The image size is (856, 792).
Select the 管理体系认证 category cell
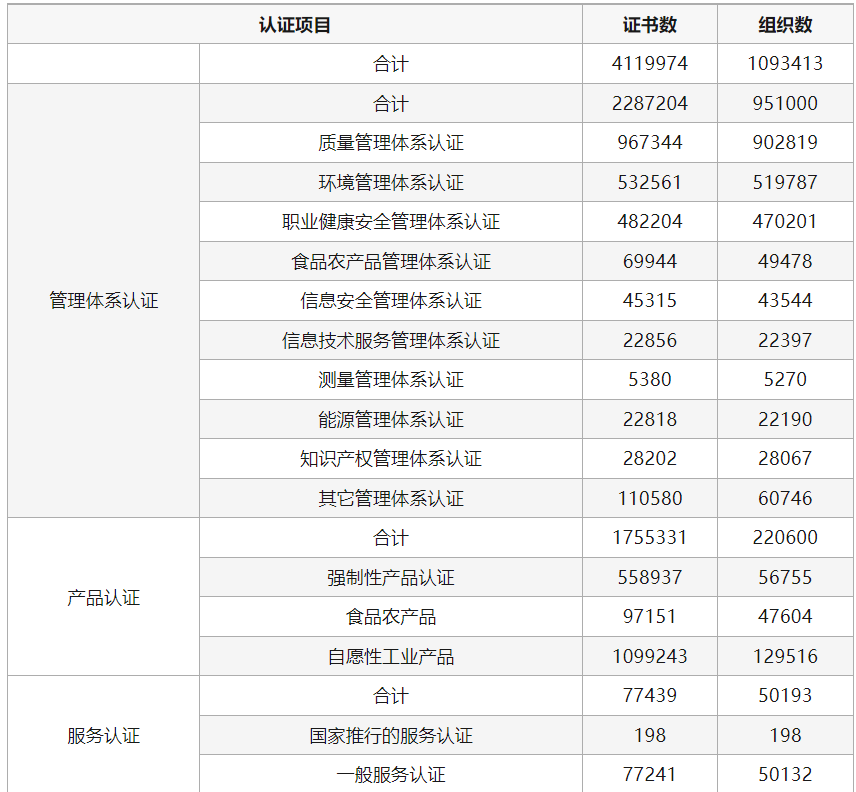[x=104, y=301]
